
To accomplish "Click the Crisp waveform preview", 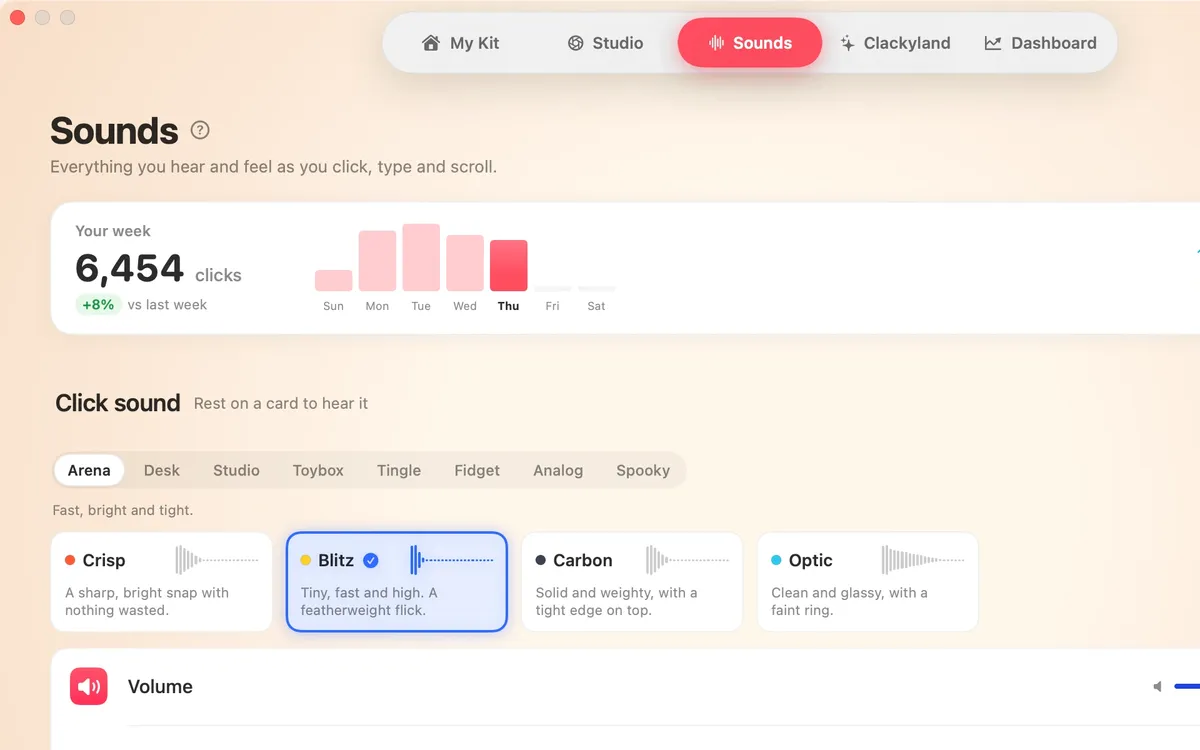I will tap(217, 560).
